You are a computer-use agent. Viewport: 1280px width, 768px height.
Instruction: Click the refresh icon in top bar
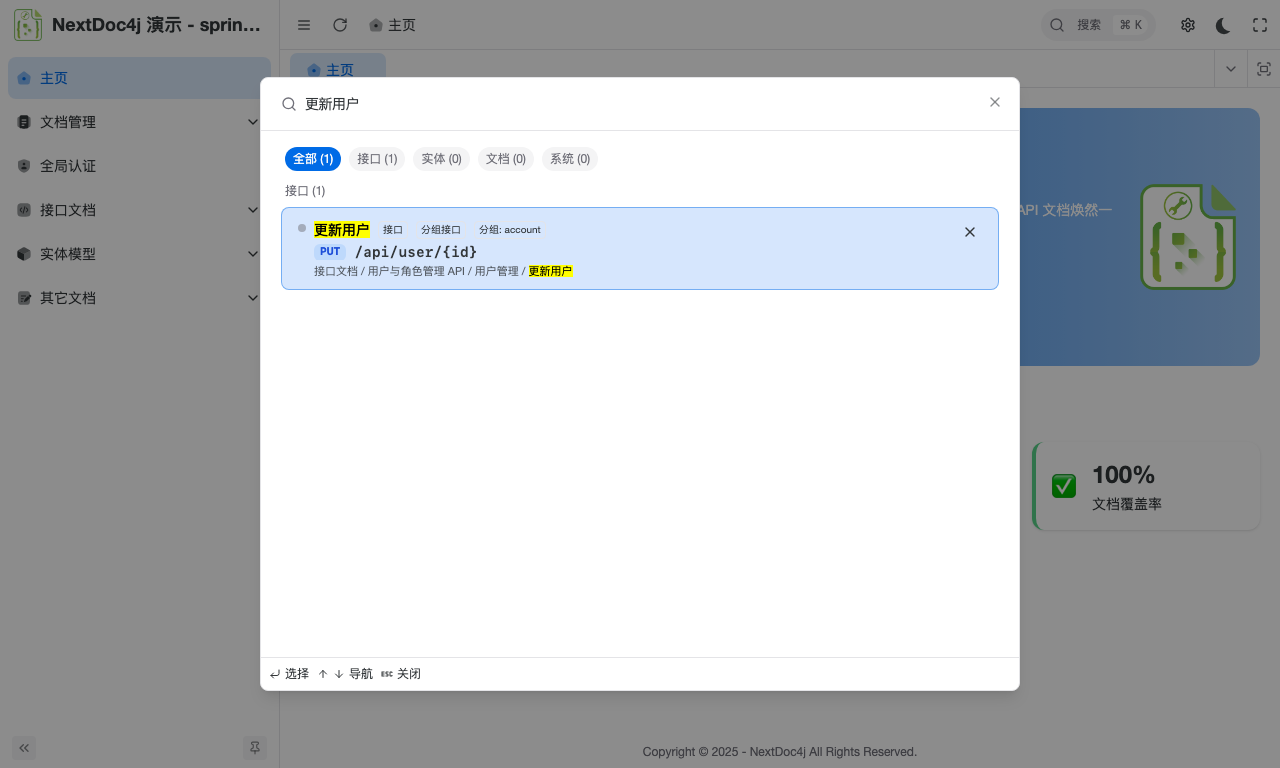[x=340, y=25]
